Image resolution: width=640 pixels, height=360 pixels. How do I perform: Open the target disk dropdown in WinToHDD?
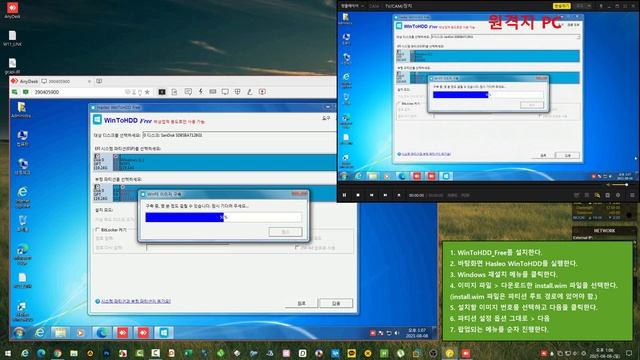[x=241, y=135]
